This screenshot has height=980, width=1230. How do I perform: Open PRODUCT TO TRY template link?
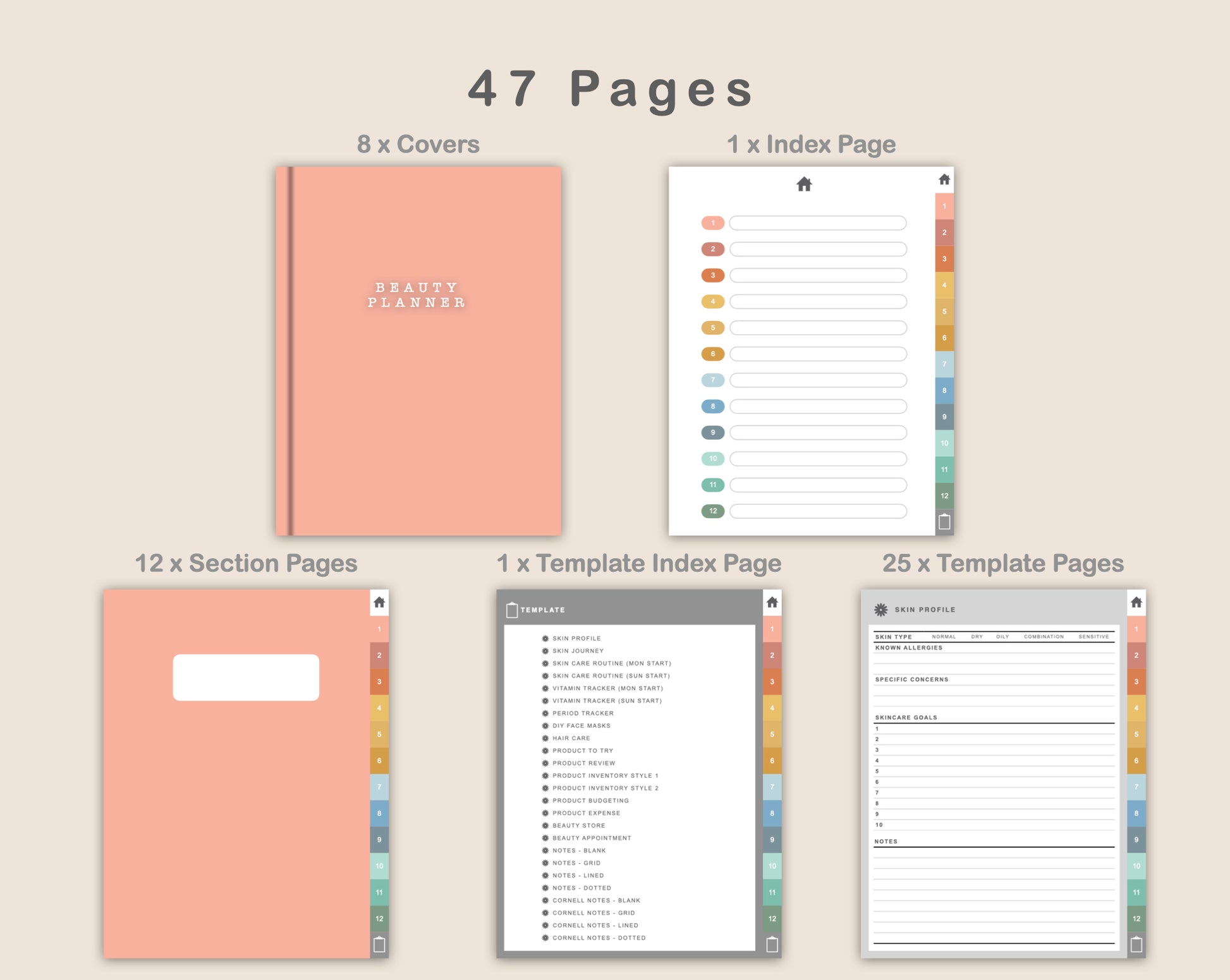(x=583, y=751)
